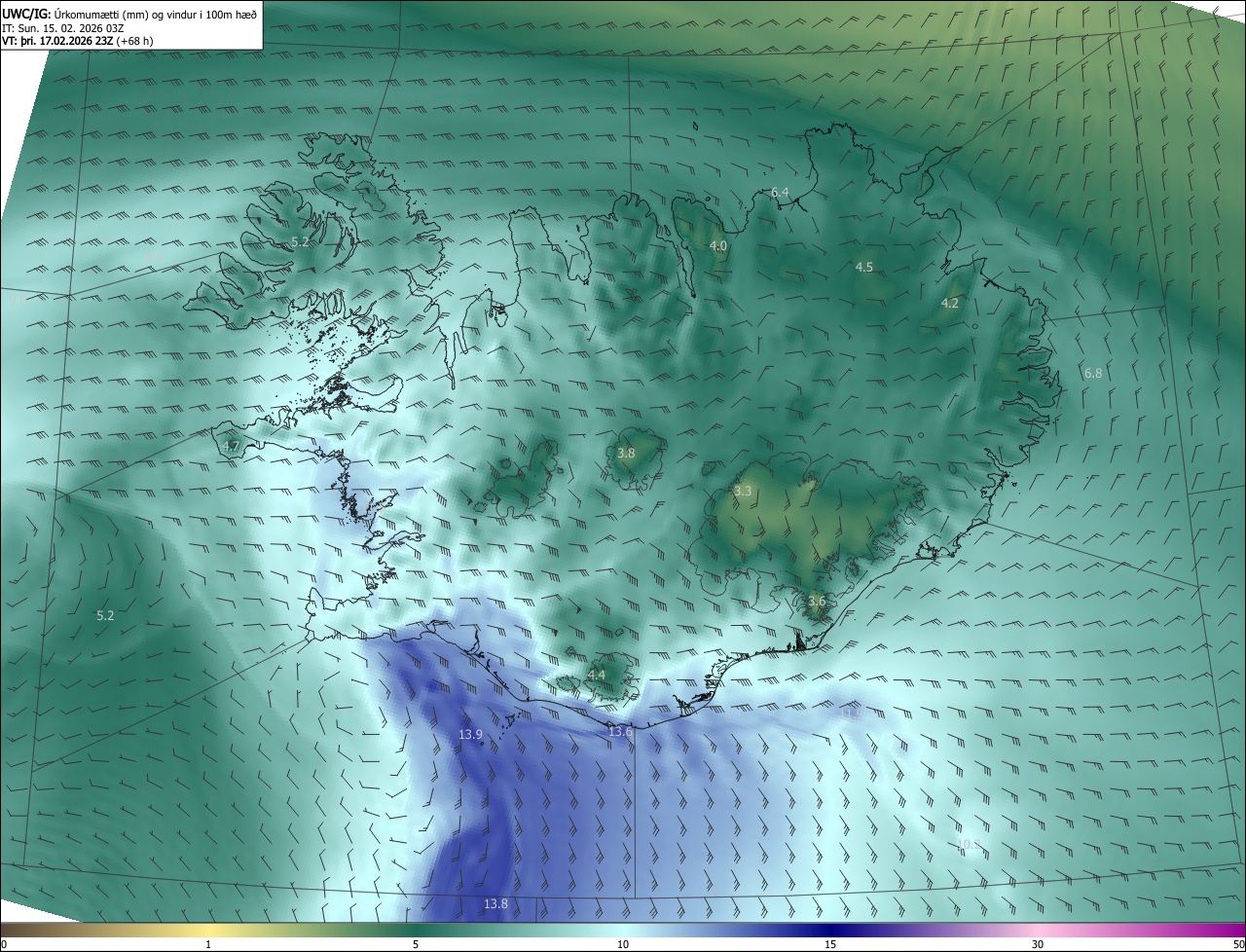Click the '13.9' value label
Viewport: 1246px width, 952px height.
coord(471,734)
